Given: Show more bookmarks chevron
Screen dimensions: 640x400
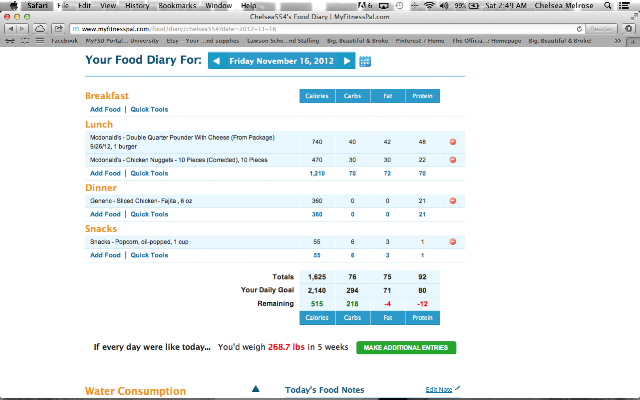Looking at the screenshot, I should click(618, 41).
